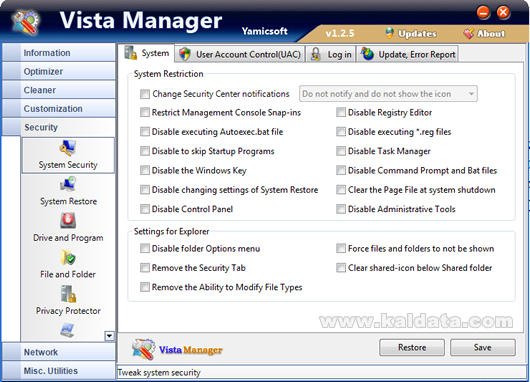Expand the Network category
Screen dimensions: 530x382
click(x=58, y=352)
